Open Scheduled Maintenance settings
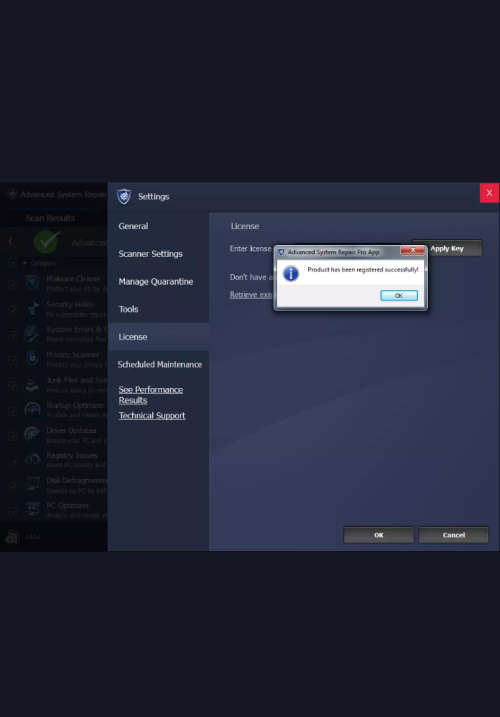 [160, 364]
